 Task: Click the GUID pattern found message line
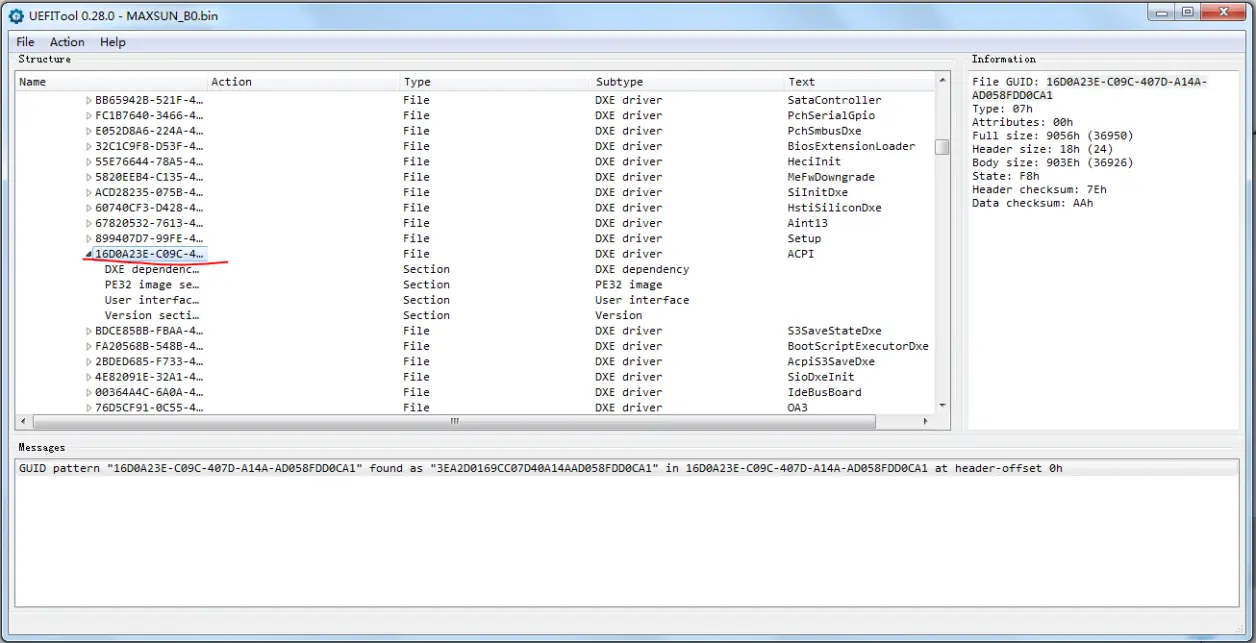pyautogui.click(x=541, y=468)
